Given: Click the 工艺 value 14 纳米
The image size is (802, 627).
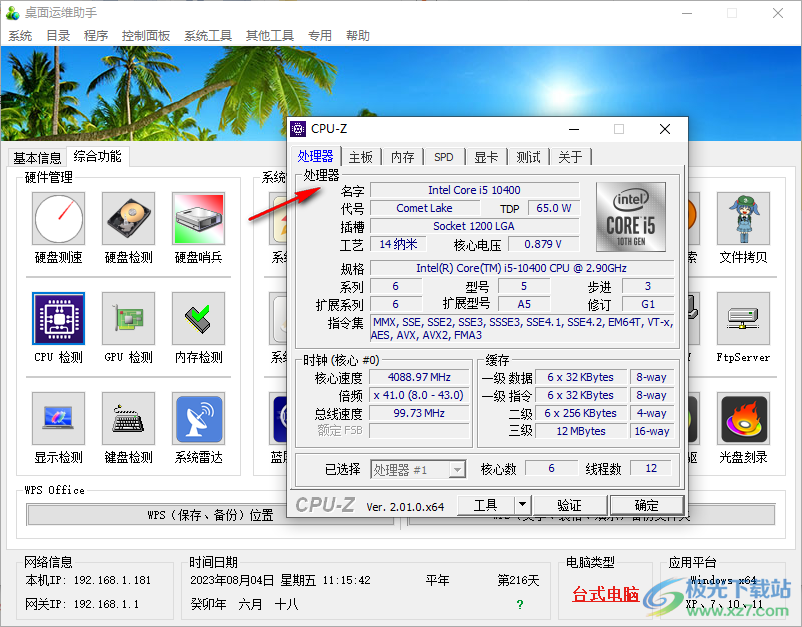Looking at the screenshot, I should click(x=398, y=244).
